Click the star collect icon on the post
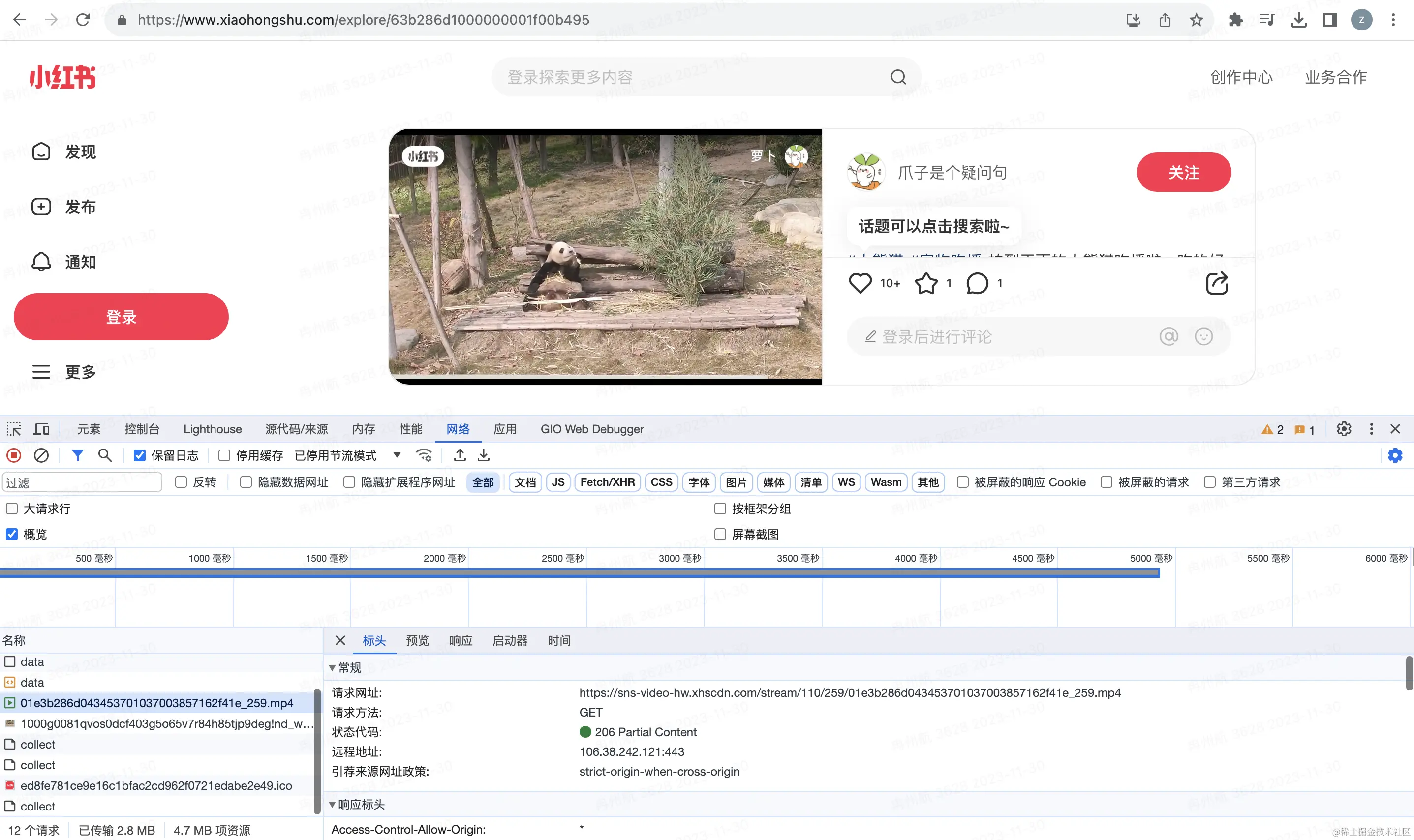The width and height of the screenshot is (1414, 840). [x=926, y=283]
